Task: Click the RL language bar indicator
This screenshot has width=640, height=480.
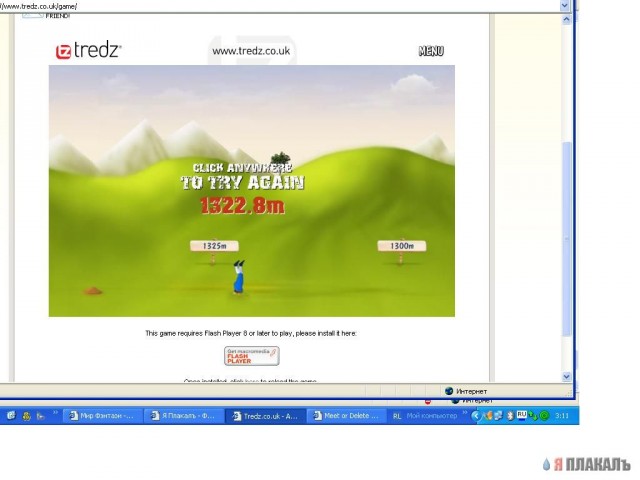Action: pyautogui.click(x=397, y=416)
